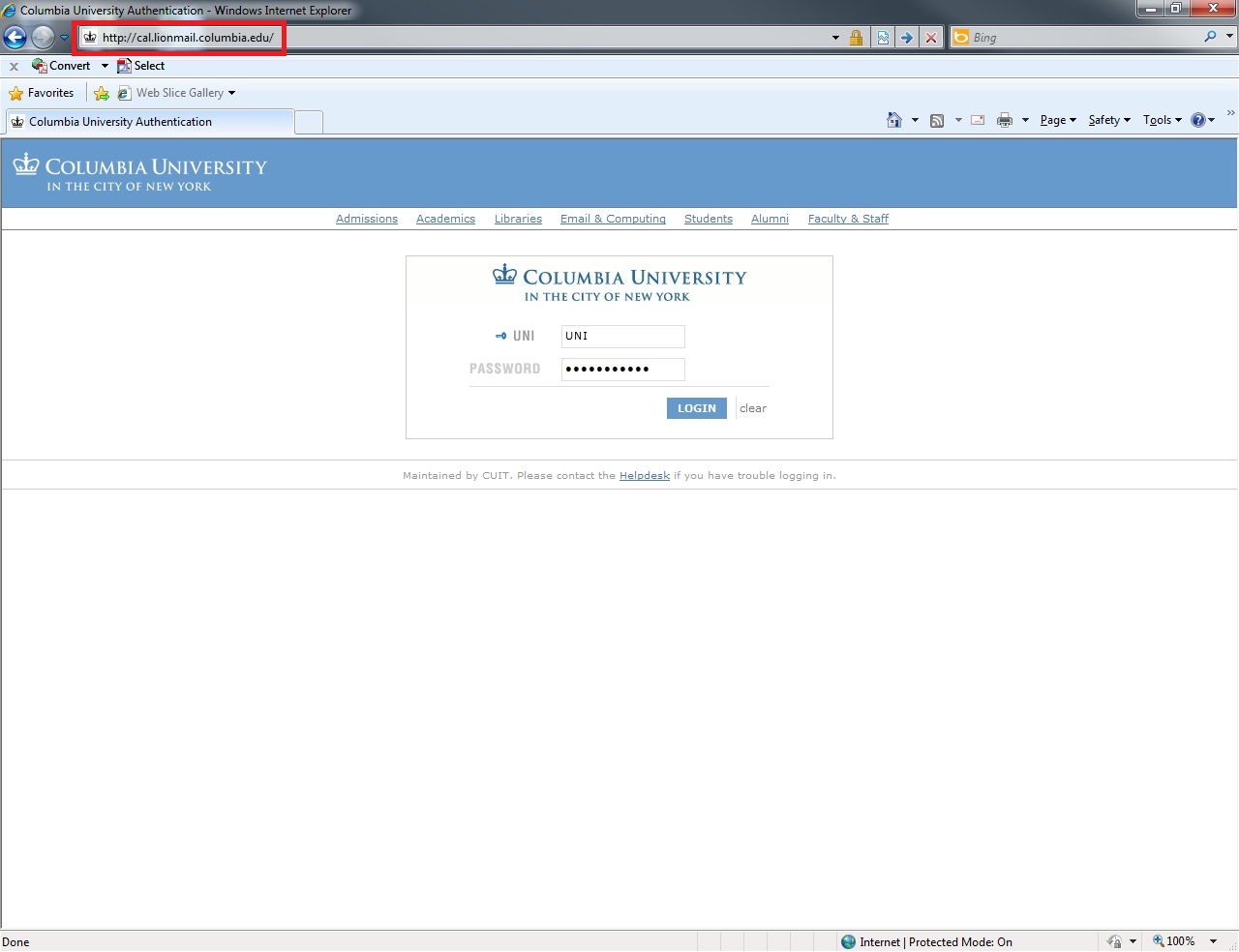Click the status bar privacy report icon
Image resolution: width=1239 pixels, height=952 pixels.
(x=1114, y=941)
